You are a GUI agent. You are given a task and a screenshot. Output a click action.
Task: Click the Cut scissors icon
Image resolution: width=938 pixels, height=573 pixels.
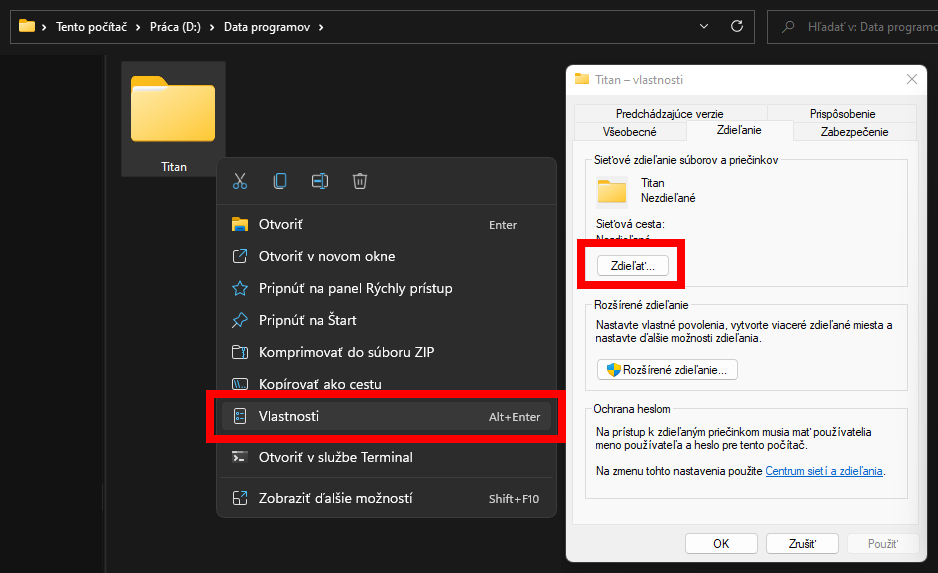tap(240, 181)
